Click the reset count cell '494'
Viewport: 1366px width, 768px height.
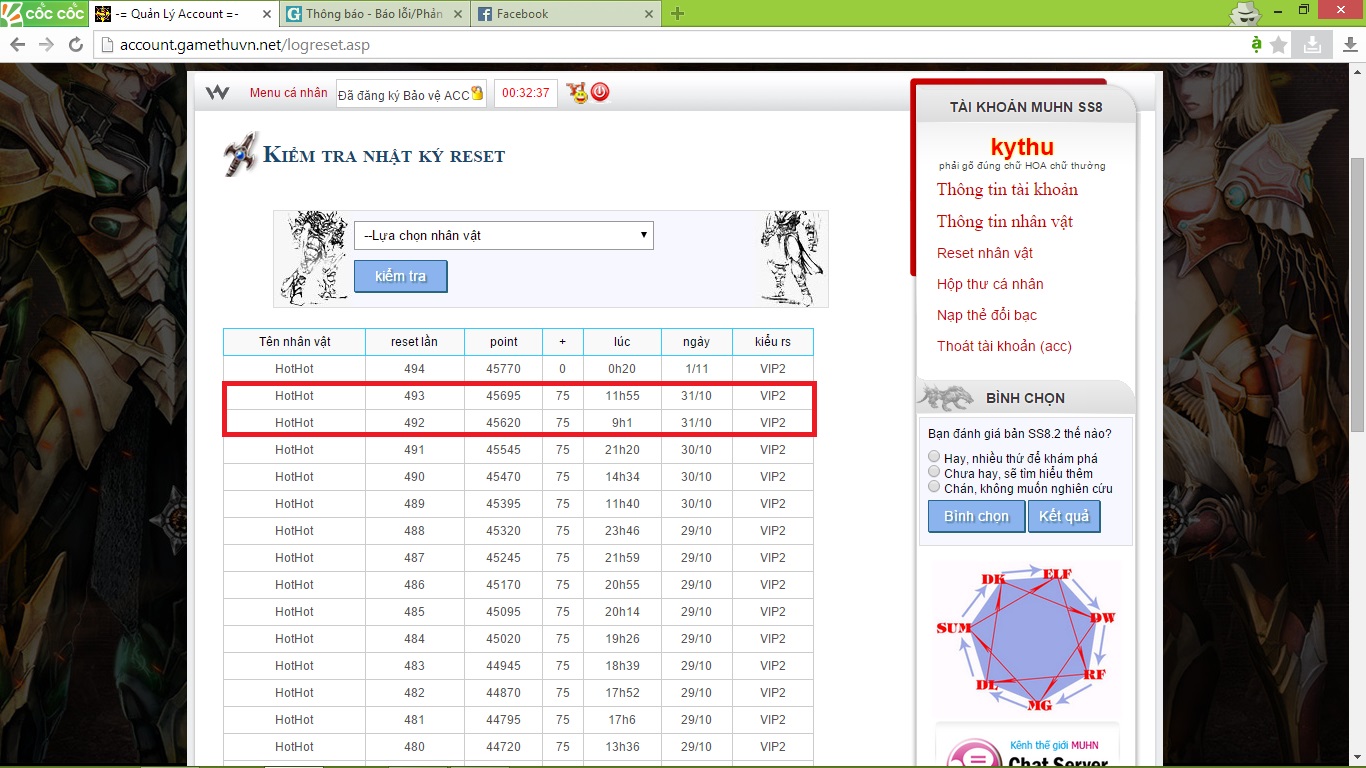tap(415, 369)
